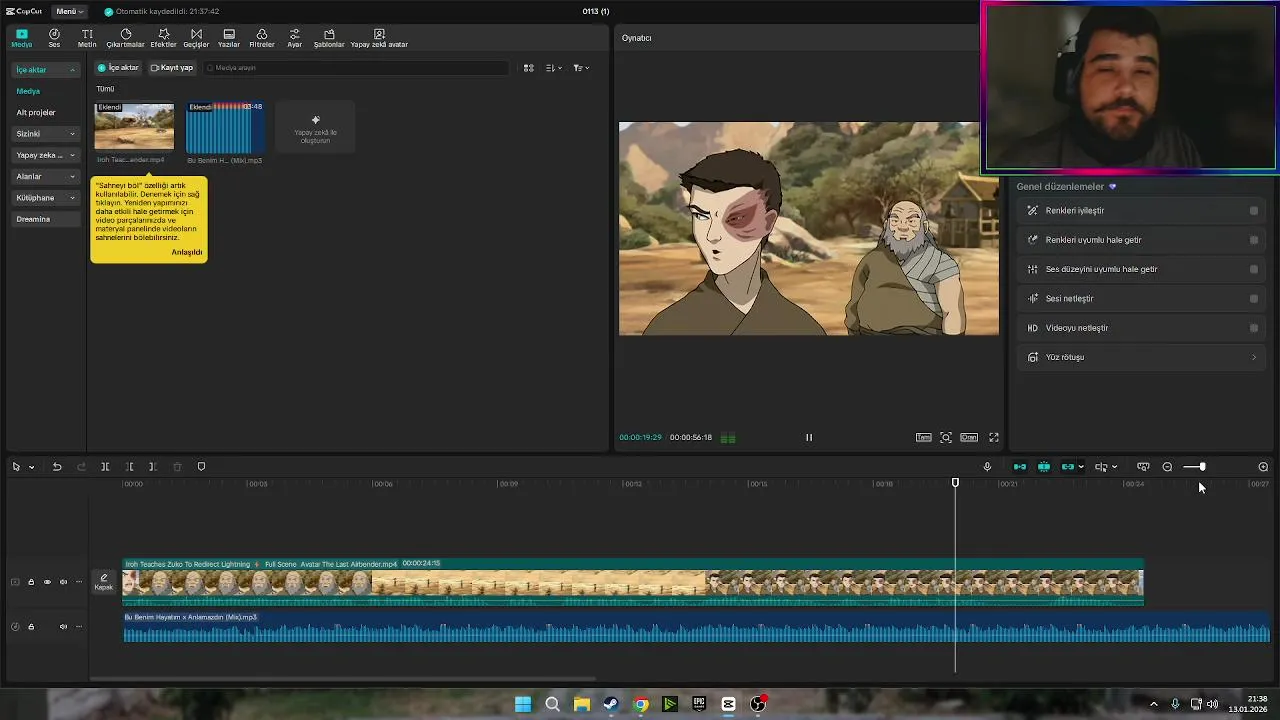Open the Yapay zekâ avatar tab

point(379,38)
